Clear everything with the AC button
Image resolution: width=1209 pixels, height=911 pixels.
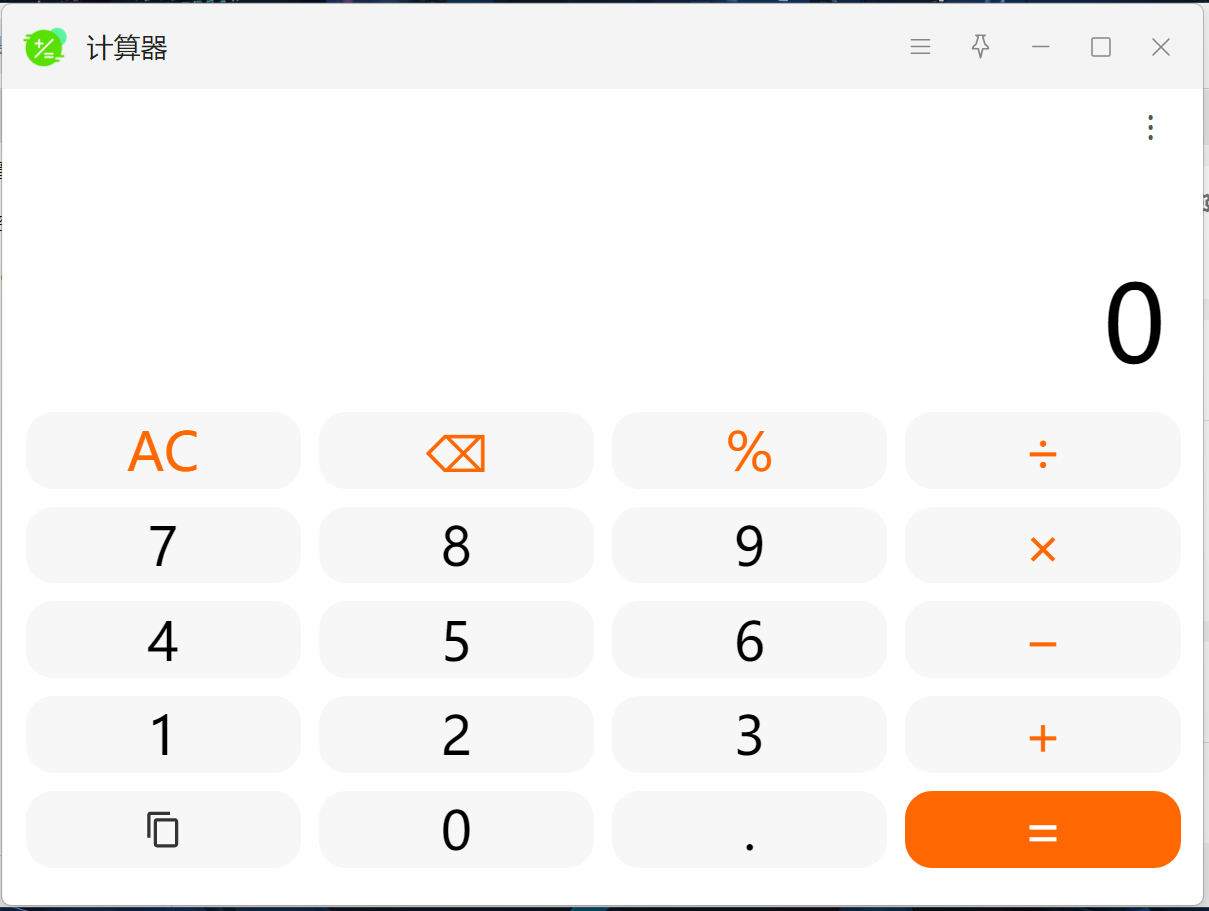tap(163, 451)
